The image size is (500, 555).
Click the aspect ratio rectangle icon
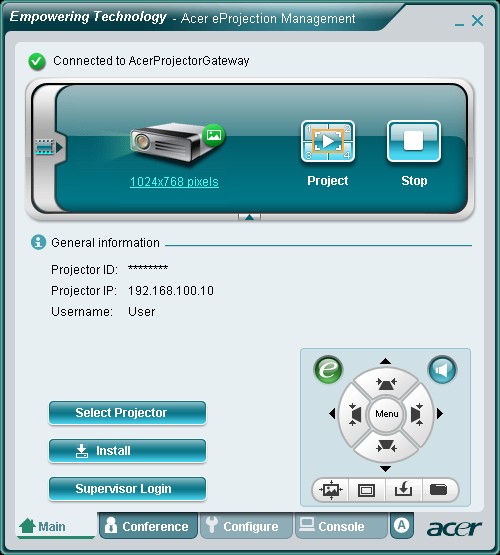pos(367,490)
